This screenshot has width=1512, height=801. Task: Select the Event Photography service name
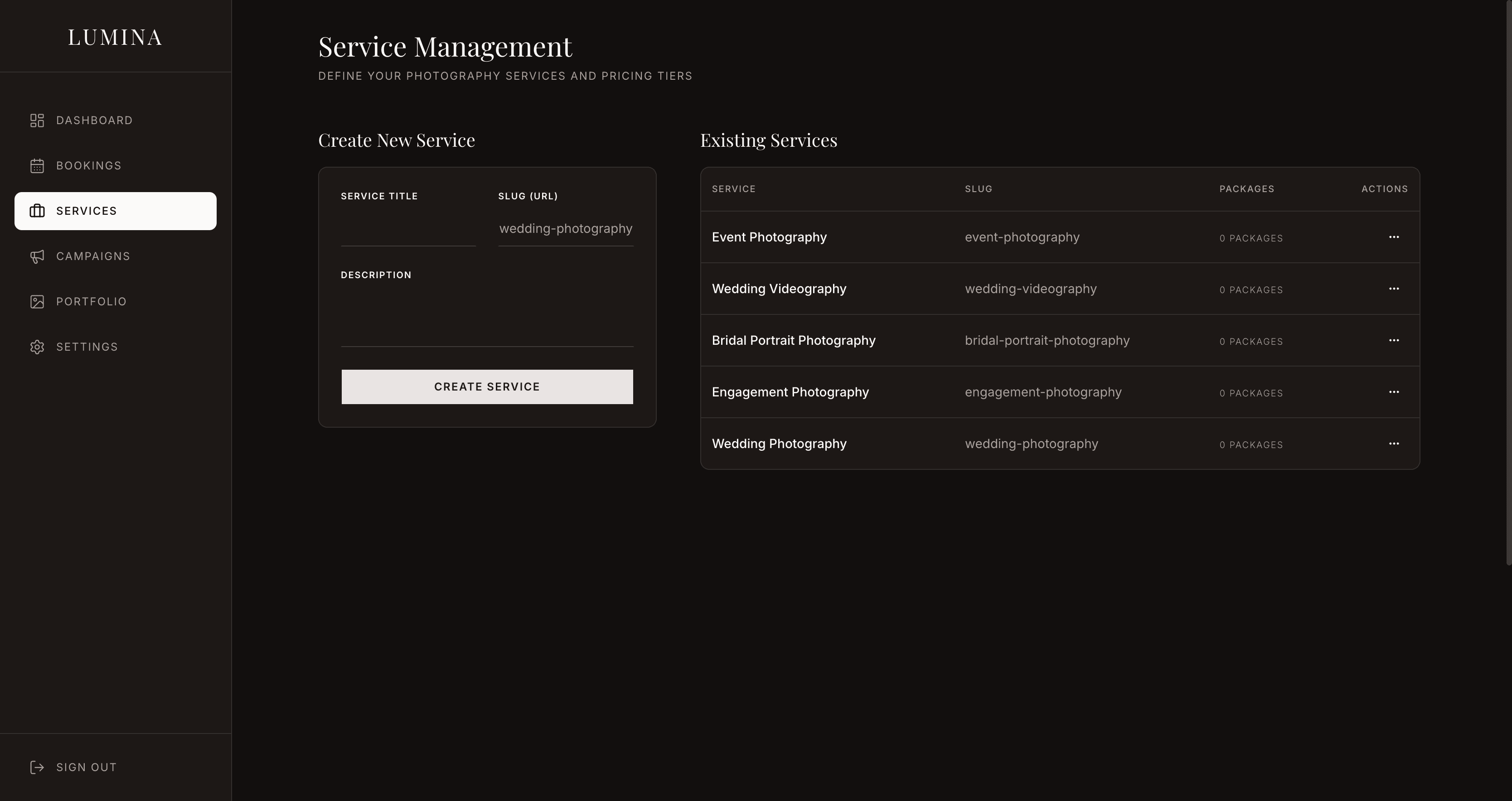tap(769, 237)
